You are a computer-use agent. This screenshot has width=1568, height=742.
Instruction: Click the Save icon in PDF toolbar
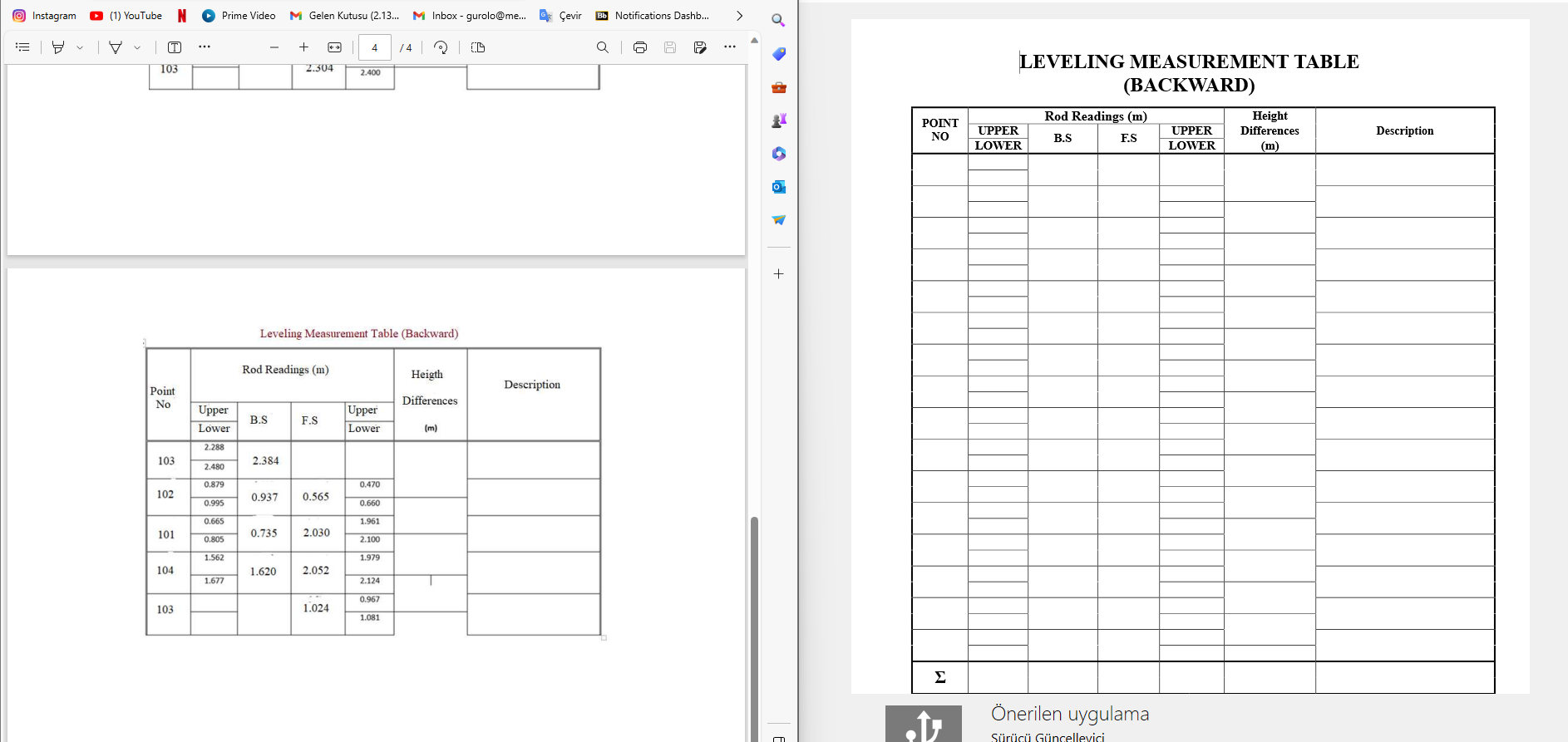click(x=670, y=47)
